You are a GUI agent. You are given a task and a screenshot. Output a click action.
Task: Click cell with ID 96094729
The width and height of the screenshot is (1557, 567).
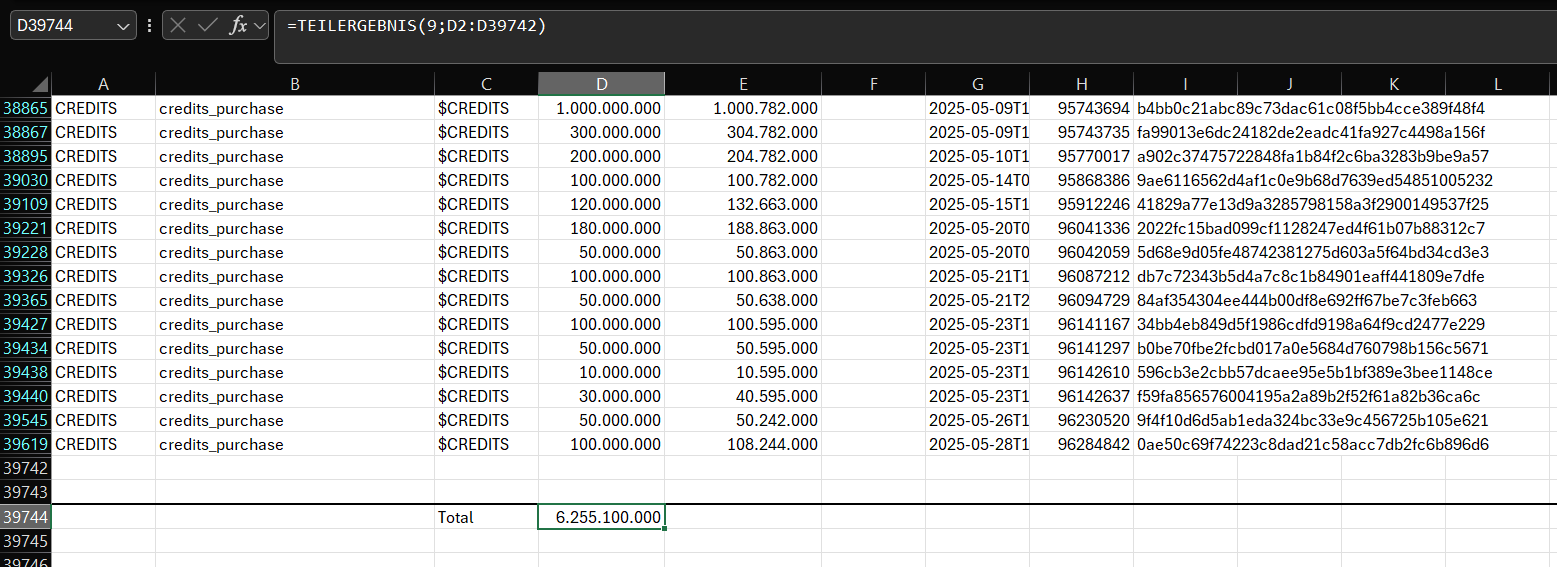[1081, 300]
